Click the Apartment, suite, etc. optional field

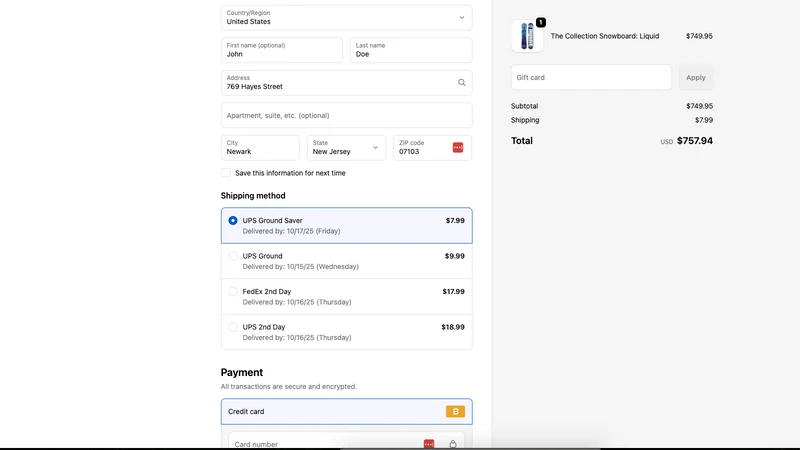tap(346, 115)
